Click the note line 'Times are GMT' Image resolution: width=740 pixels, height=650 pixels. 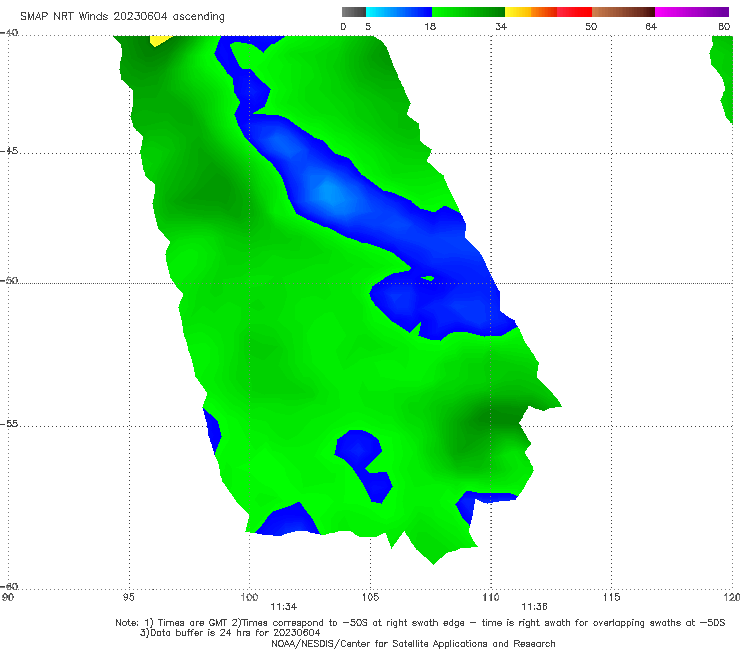click(194, 623)
